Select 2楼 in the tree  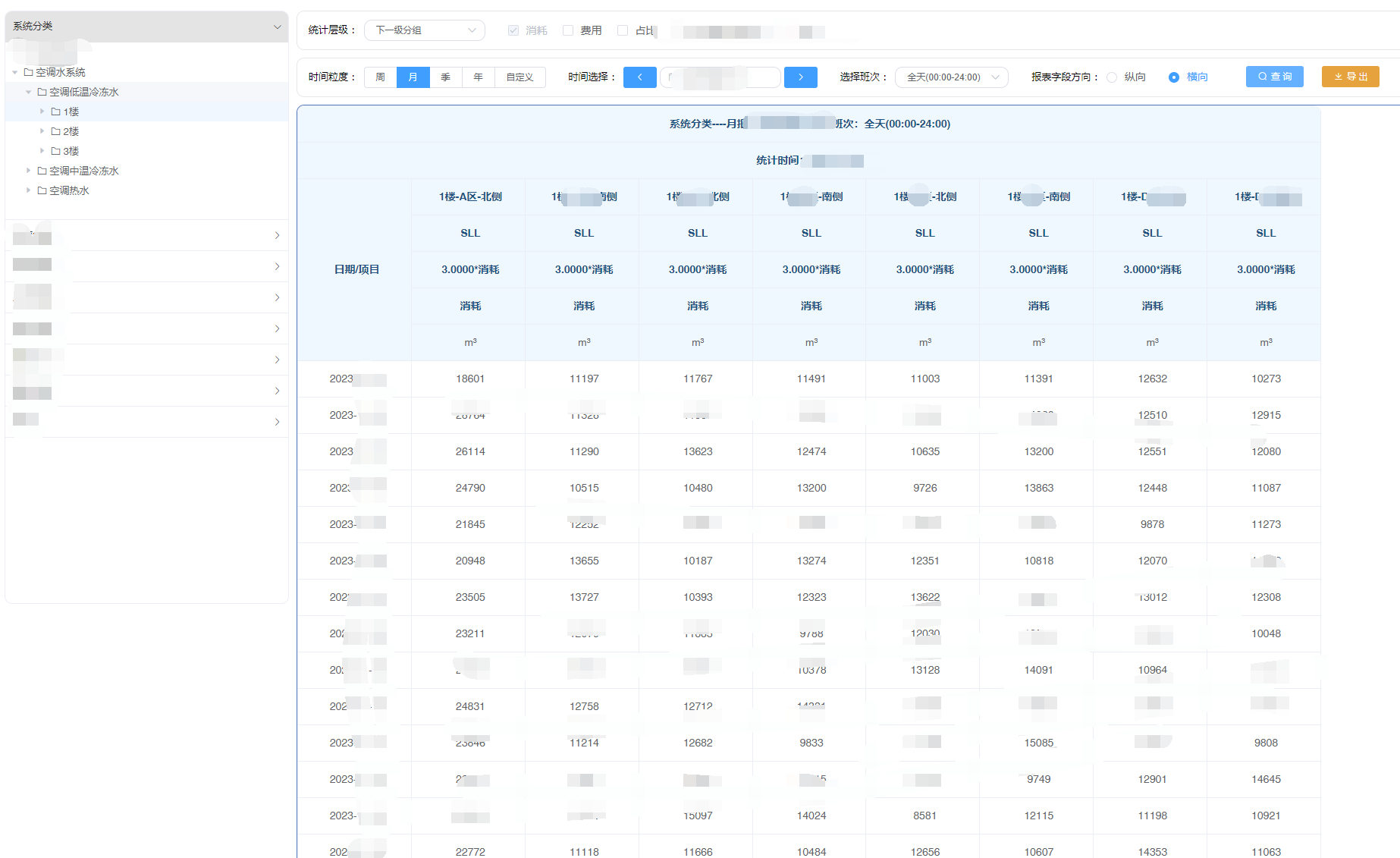[71, 131]
